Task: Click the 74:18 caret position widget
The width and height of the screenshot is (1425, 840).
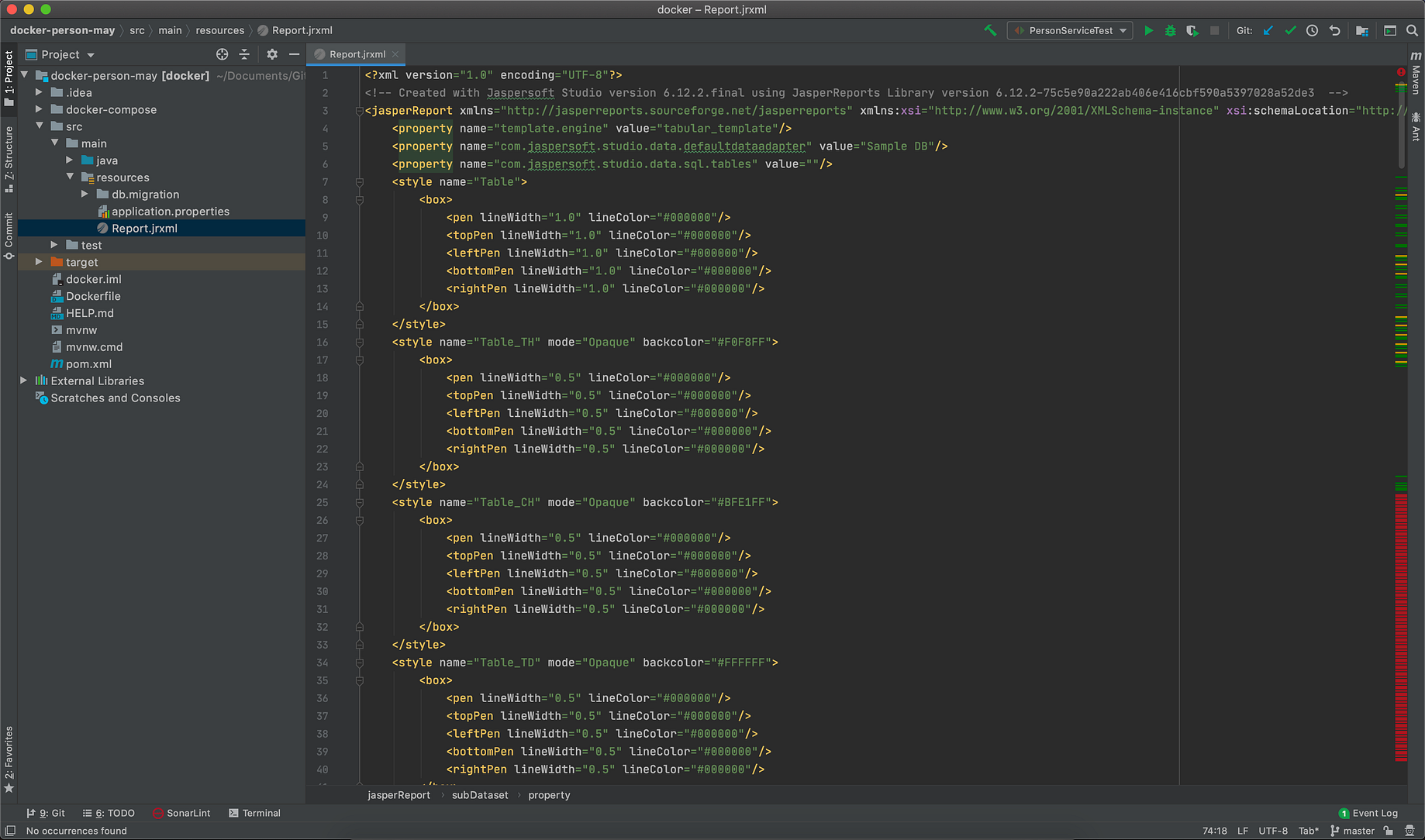Action: click(1214, 831)
